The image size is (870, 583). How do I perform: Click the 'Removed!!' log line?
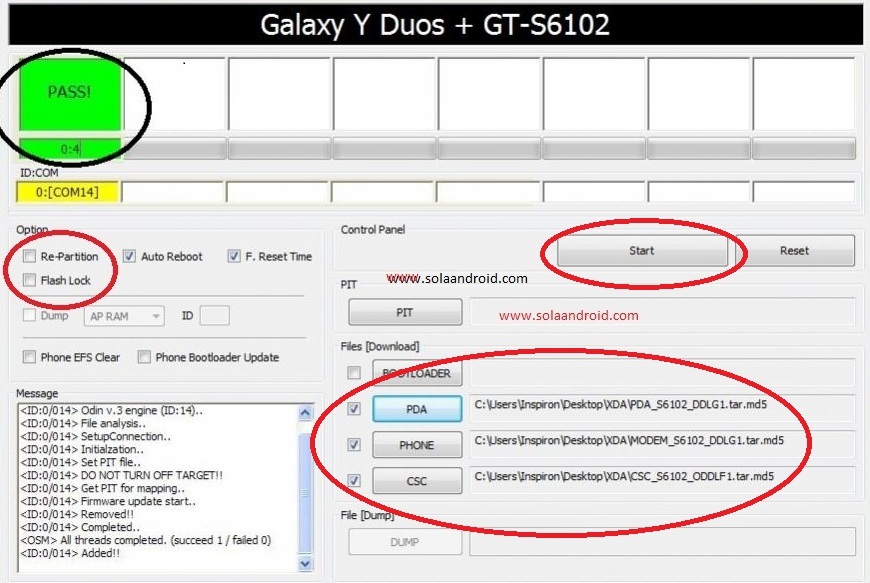click(x=77, y=514)
